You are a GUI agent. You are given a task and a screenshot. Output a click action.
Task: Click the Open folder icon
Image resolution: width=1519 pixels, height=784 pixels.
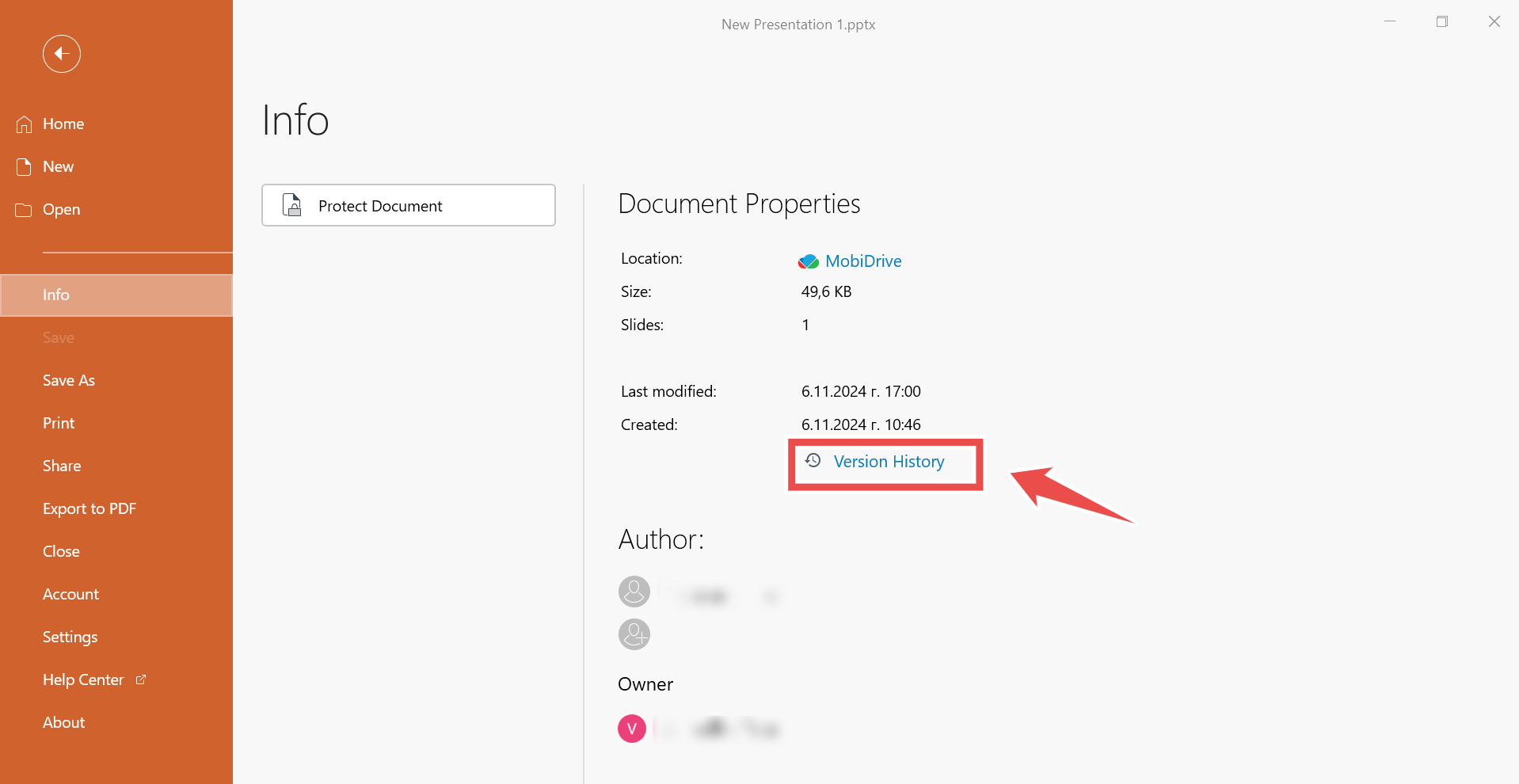pos(24,210)
